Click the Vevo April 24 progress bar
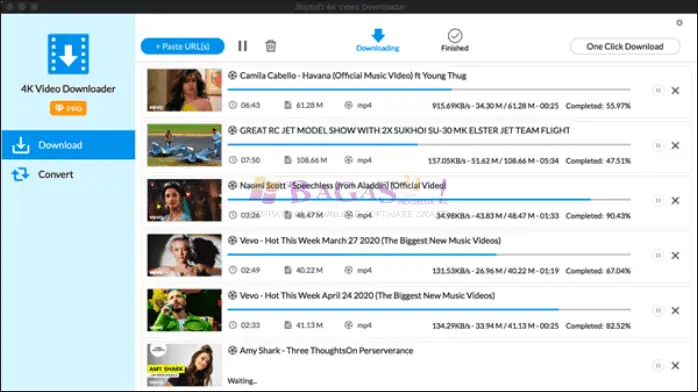The height and width of the screenshot is (392, 698). [x=429, y=309]
